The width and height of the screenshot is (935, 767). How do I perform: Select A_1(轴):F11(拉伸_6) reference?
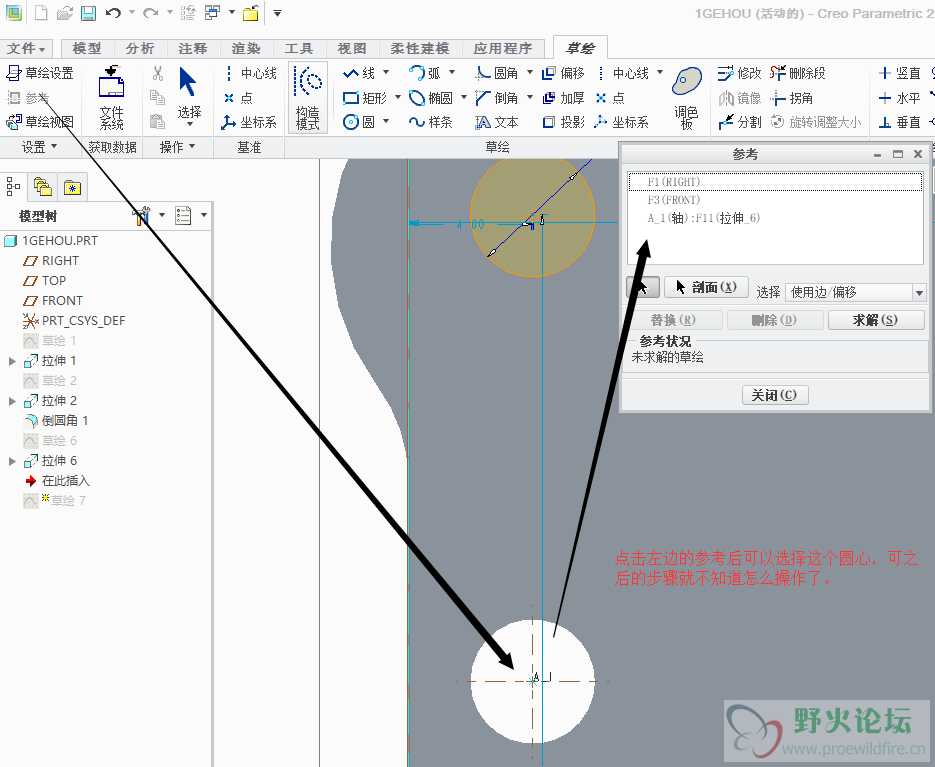(x=704, y=218)
